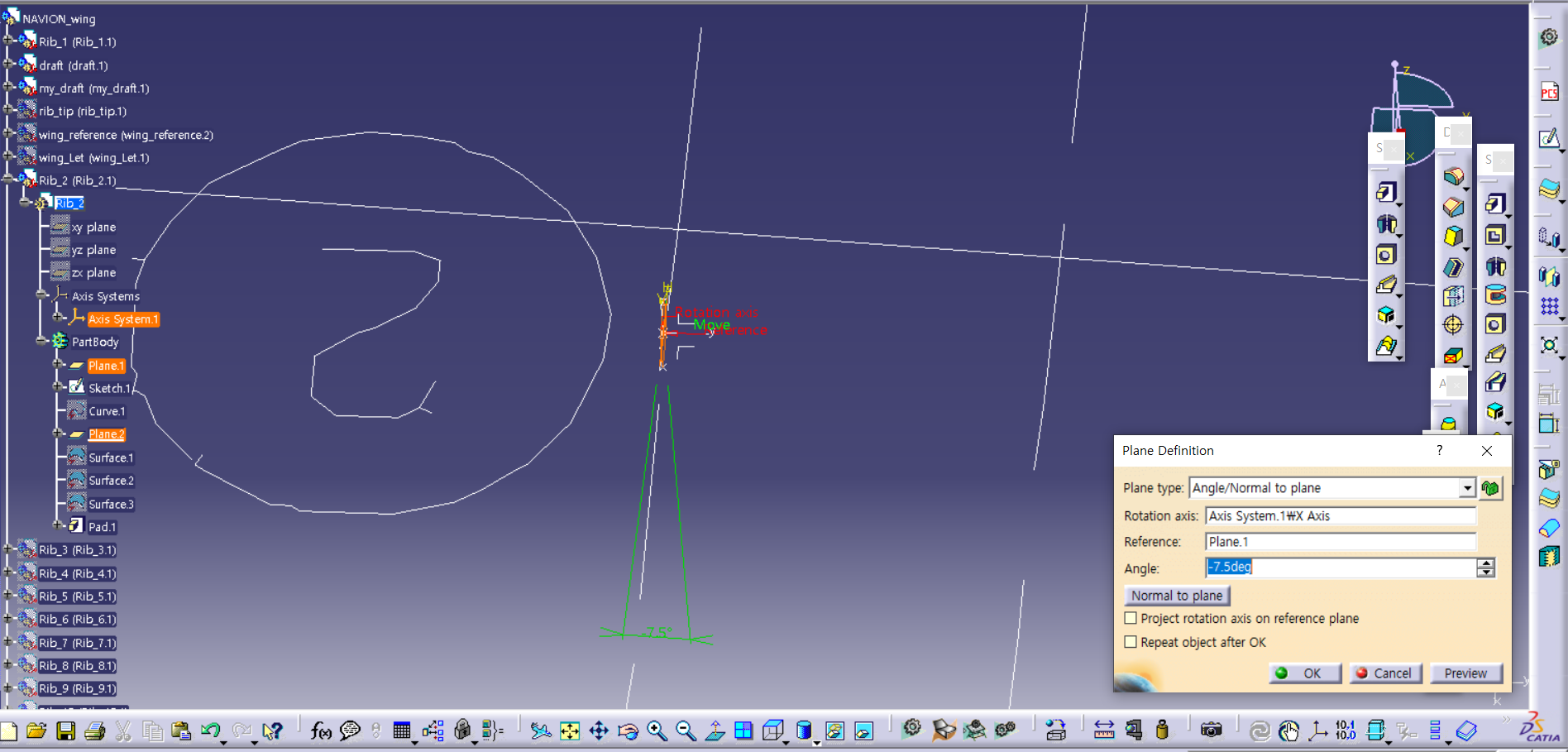Select the Shell tool
1568x752 pixels.
(x=1453, y=267)
